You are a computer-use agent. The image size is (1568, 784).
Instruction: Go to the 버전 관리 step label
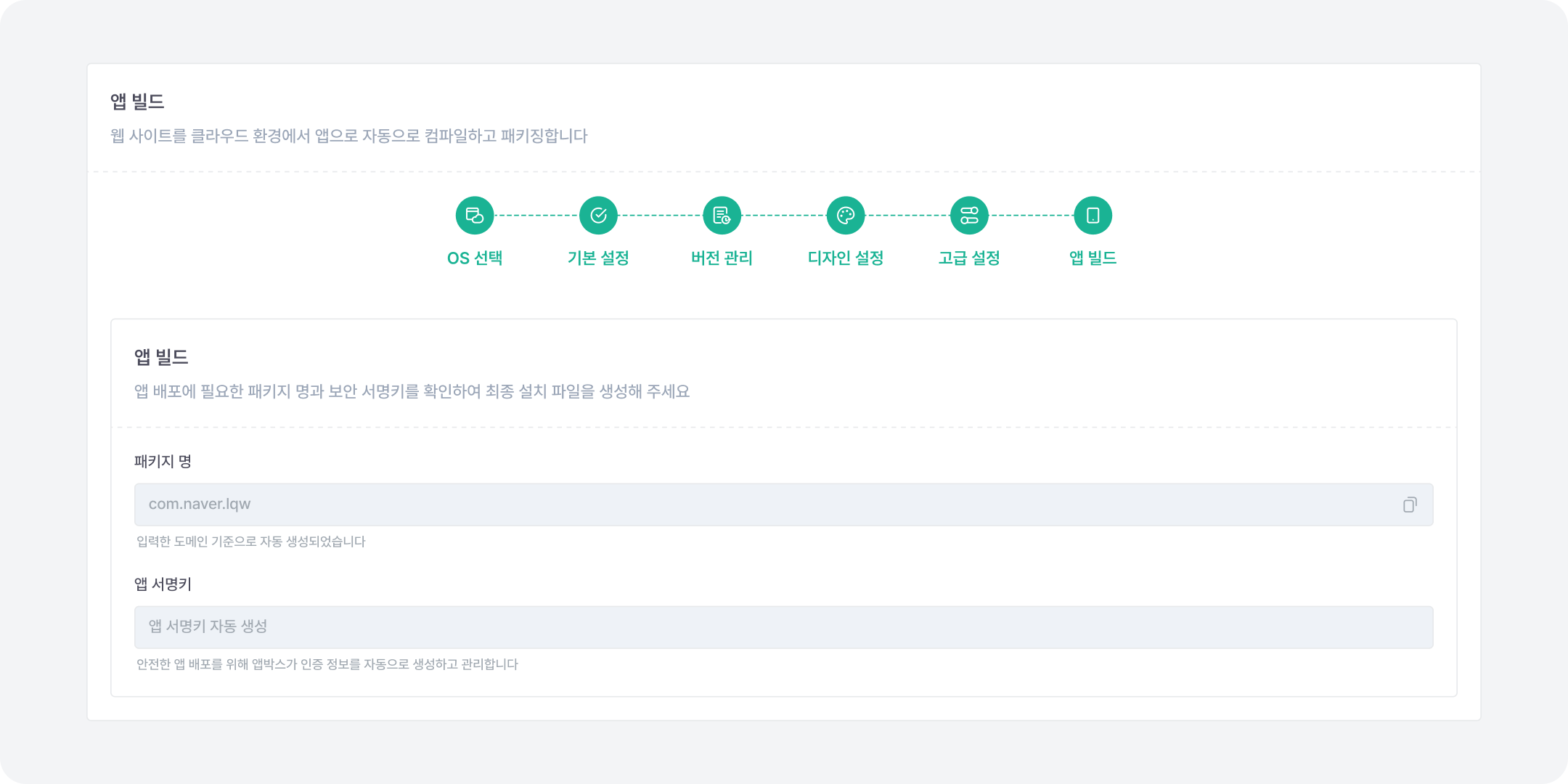click(722, 258)
